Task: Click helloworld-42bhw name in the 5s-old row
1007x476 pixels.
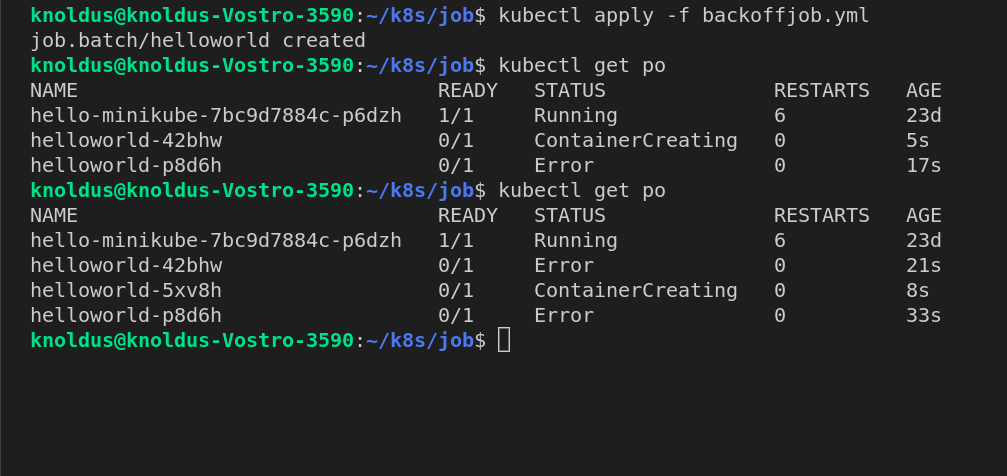Action: click(x=126, y=141)
